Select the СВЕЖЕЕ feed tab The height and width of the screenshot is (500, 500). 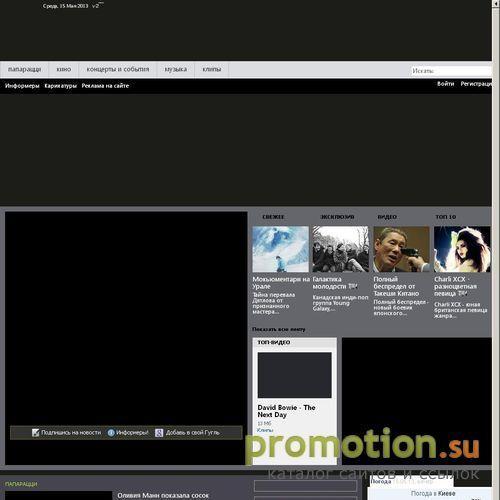(273, 217)
